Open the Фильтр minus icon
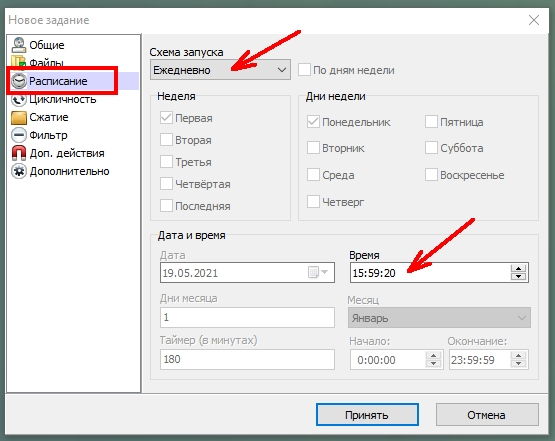The image size is (555, 441). (19, 135)
